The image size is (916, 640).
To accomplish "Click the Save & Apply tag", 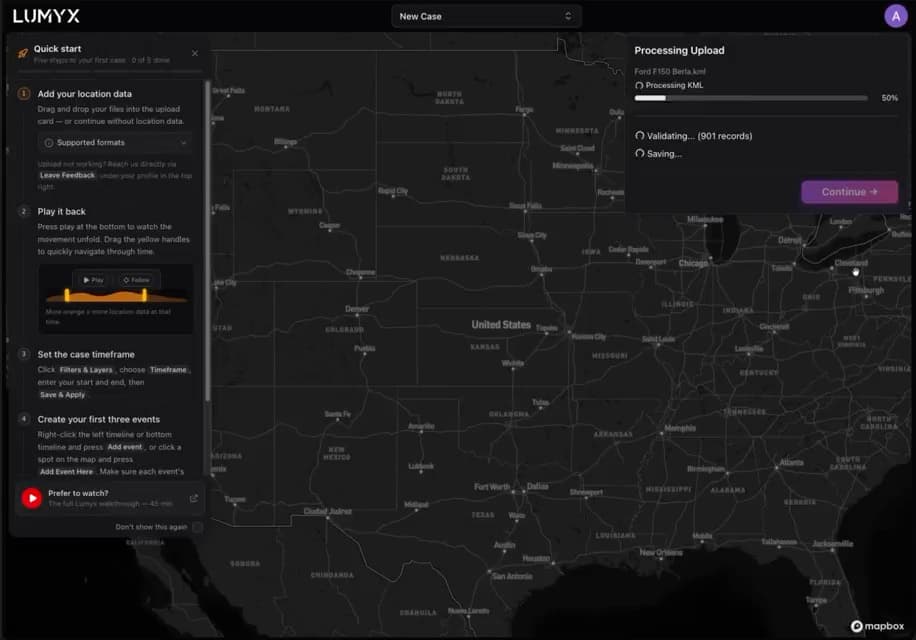I will [x=63, y=395].
